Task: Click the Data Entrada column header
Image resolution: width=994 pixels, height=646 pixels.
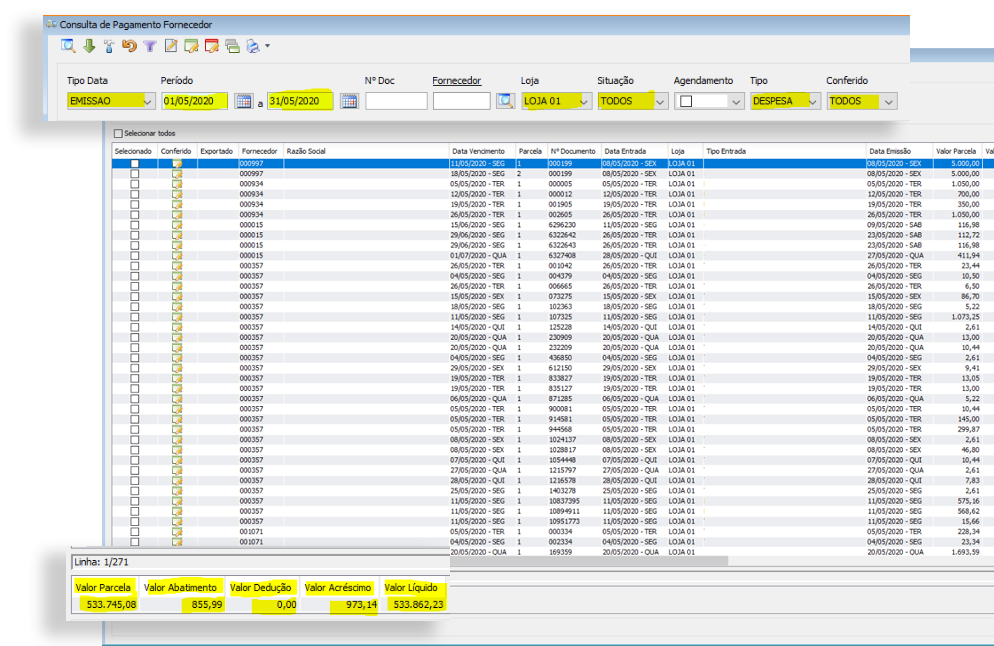Action: click(635, 152)
